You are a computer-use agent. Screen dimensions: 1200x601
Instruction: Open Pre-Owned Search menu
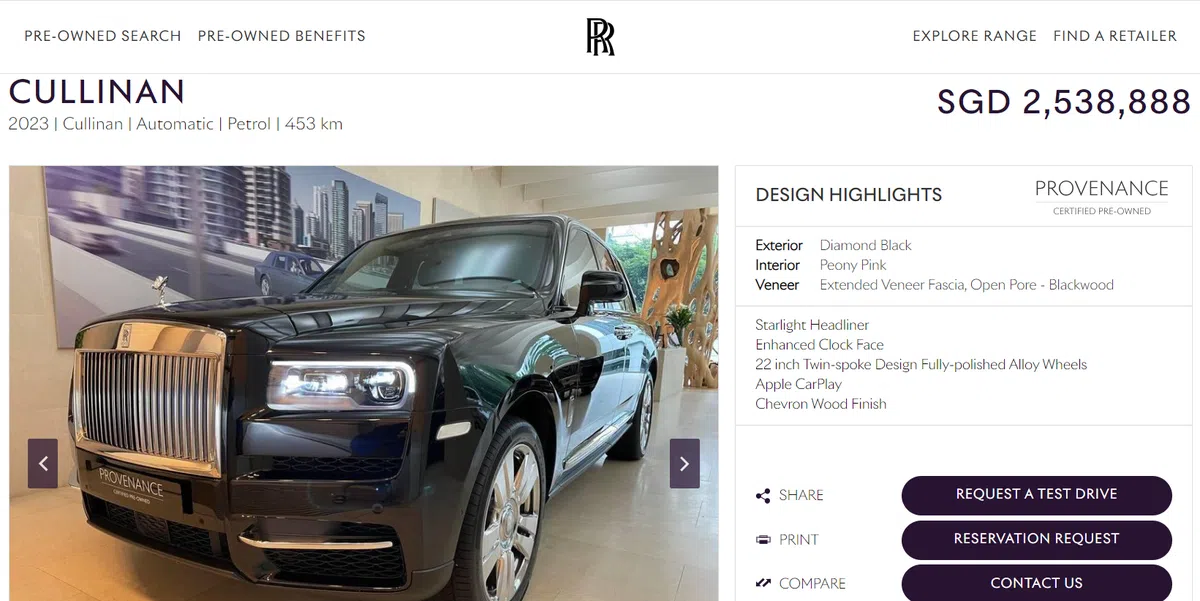tap(103, 36)
